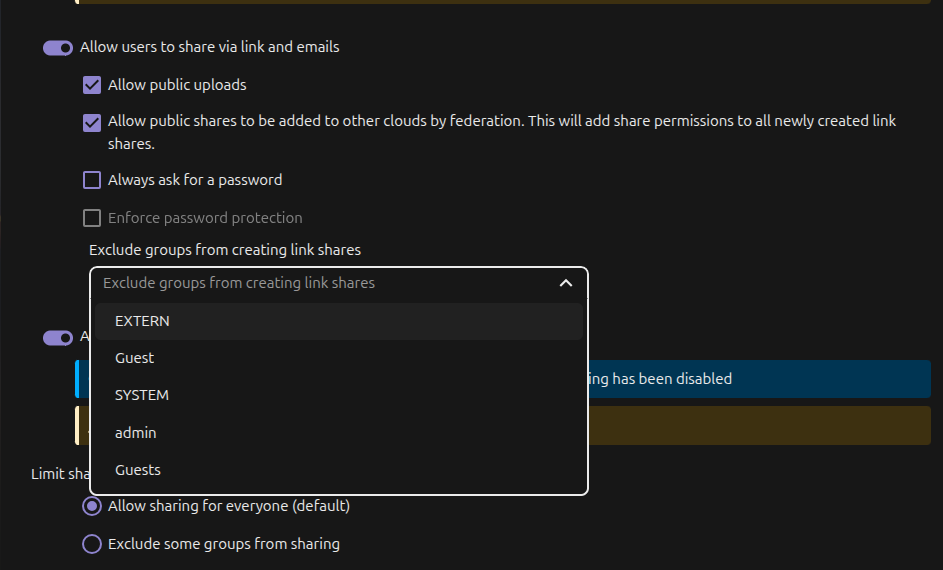
Task: Enable Always ask for a password
Action: (92, 180)
